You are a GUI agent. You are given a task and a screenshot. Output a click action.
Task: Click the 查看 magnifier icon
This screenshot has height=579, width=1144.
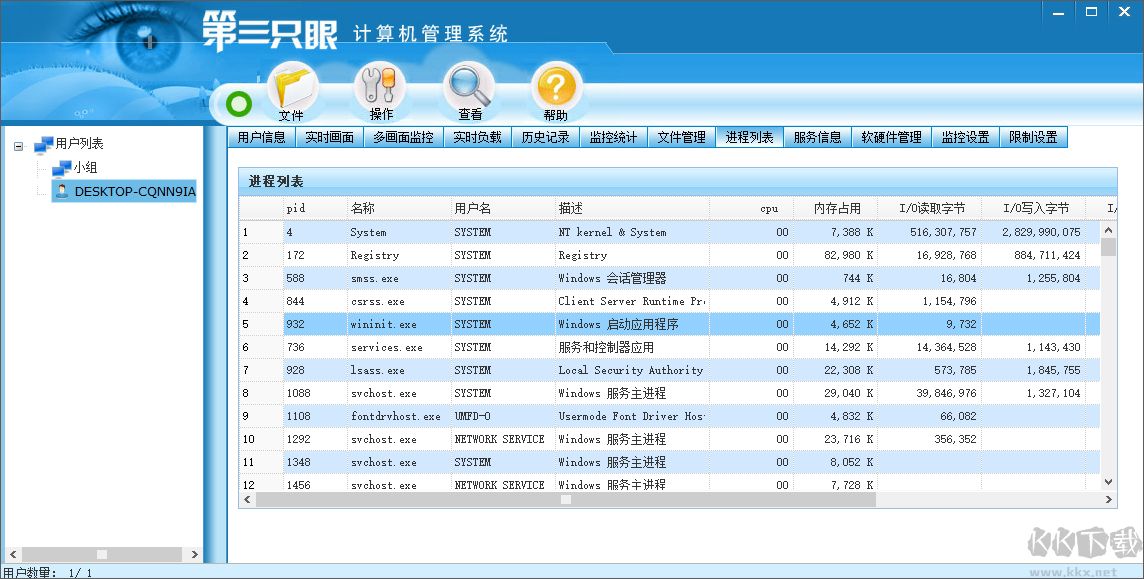[x=469, y=92]
